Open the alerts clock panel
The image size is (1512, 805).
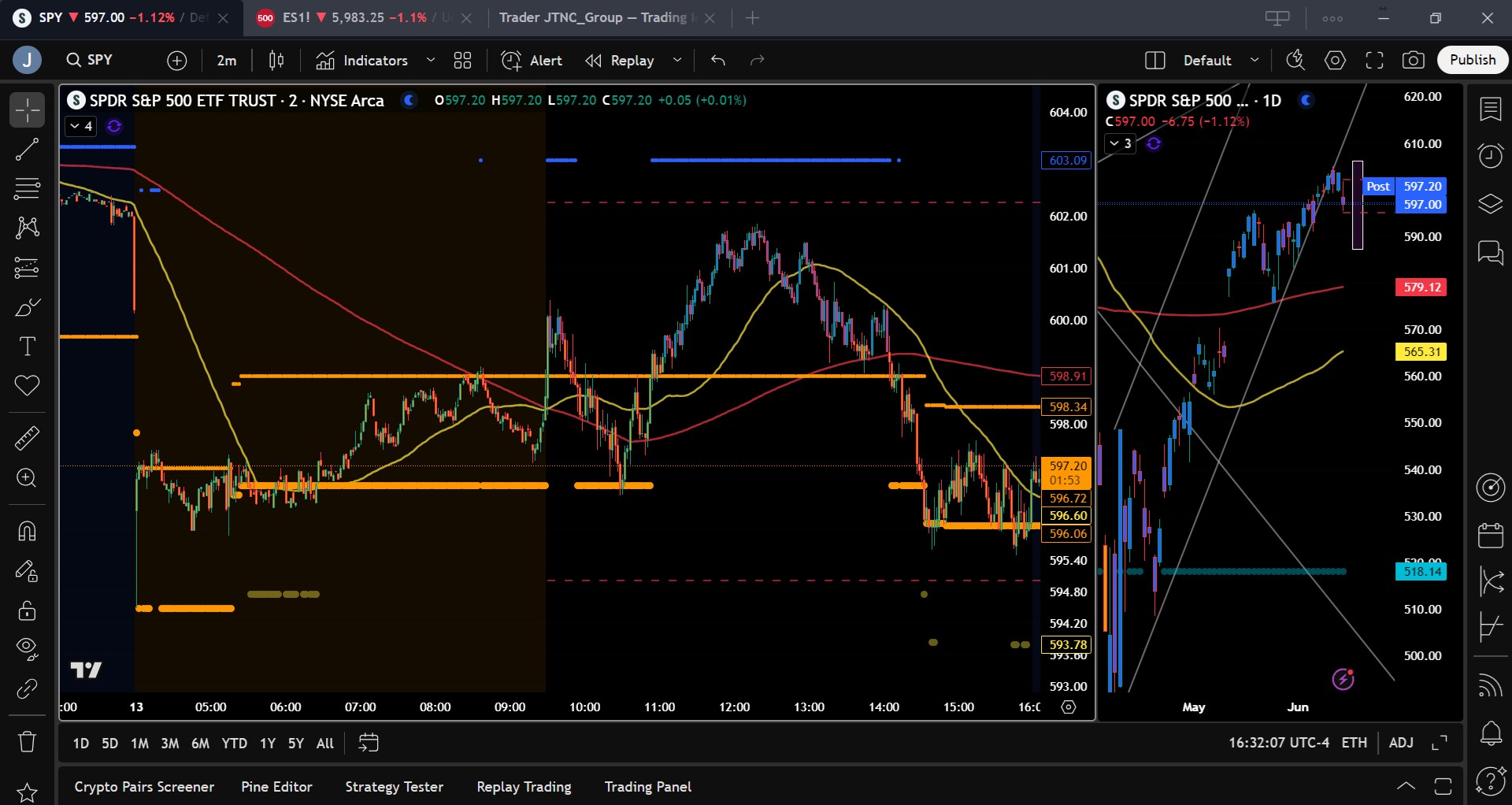coord(1490,155)
